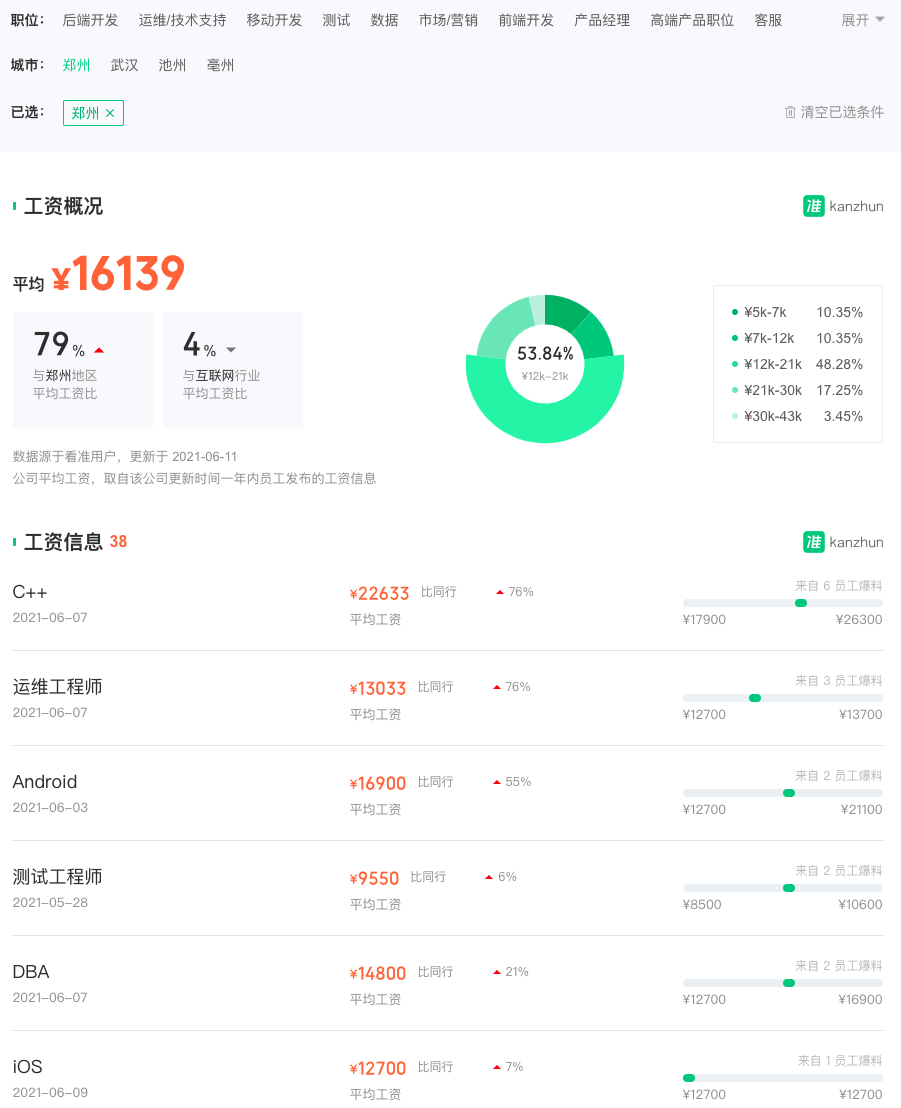This screenshot has width=901, height=1108.
Task: Click the kanzhun logo beside 工资信息
Action: pos(812,542)
